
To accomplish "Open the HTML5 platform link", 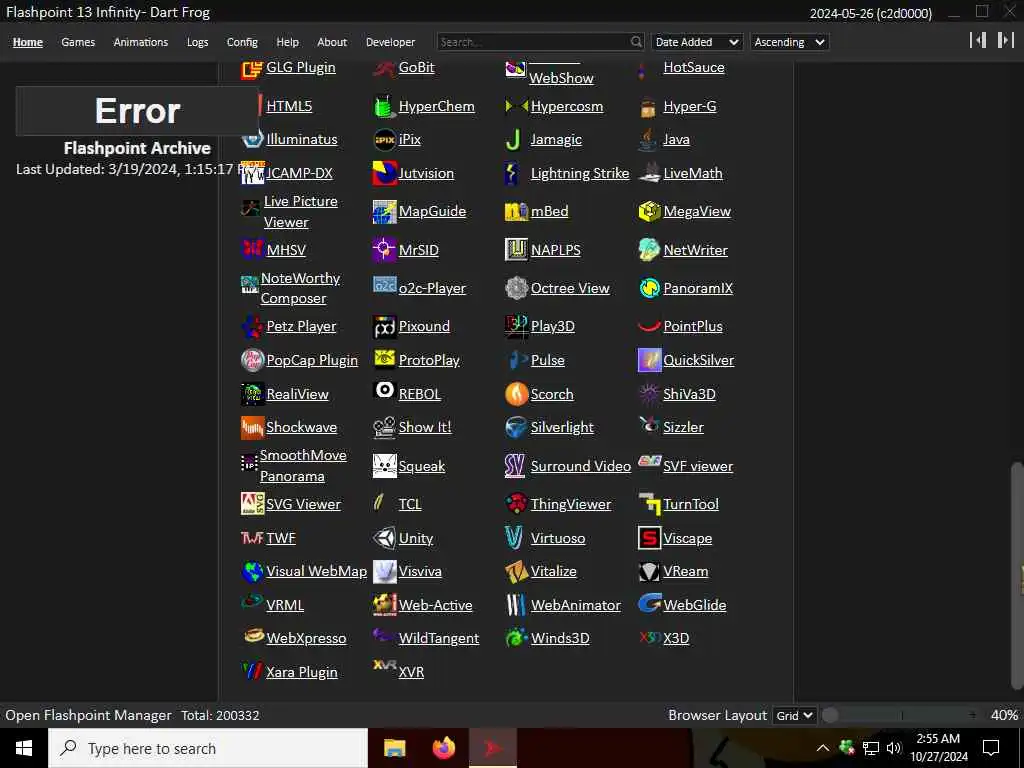I will (x=289, y=106).
